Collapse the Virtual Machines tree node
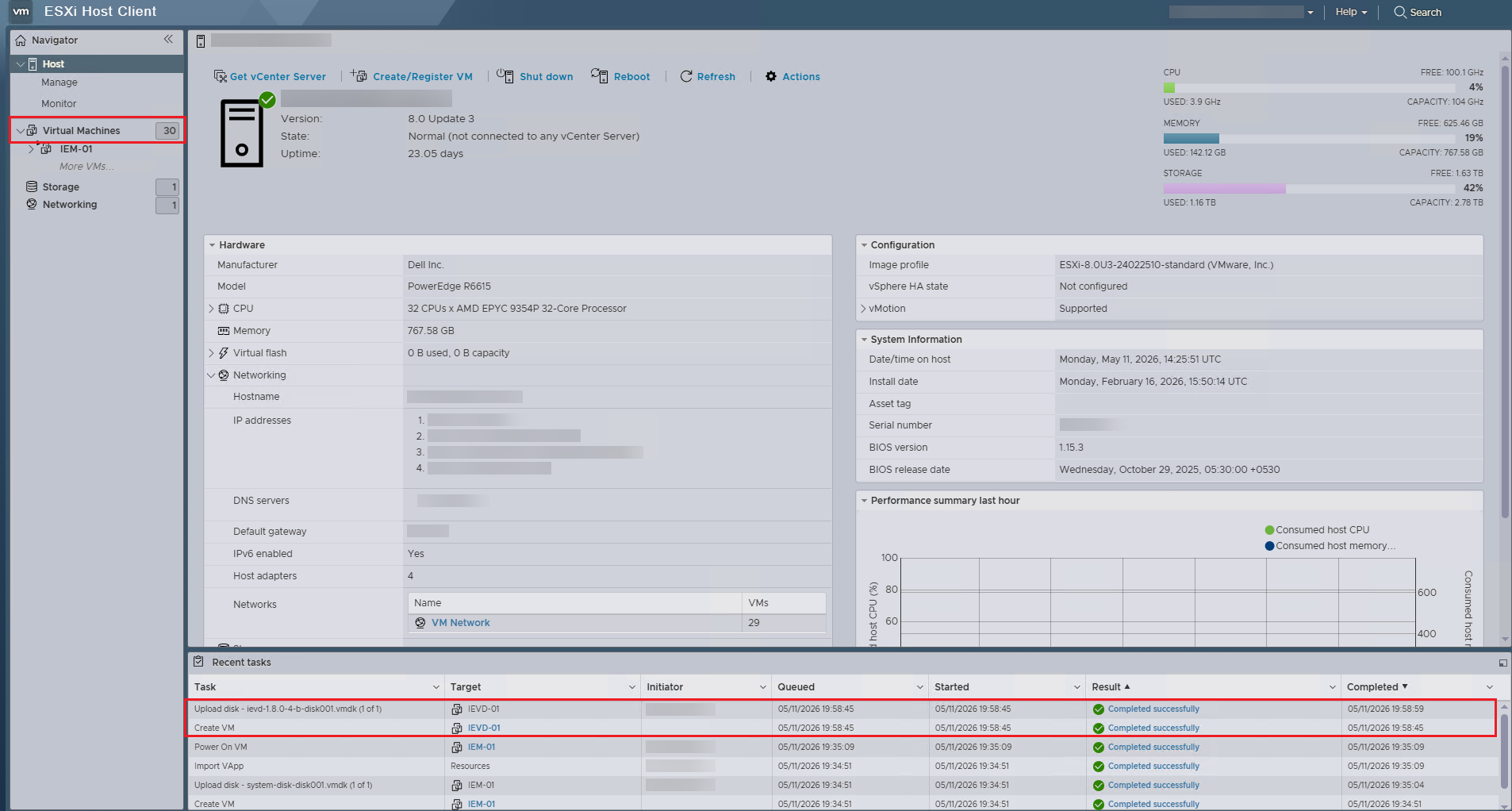This screenshot has width=1512, height=811. click(21, 131)
